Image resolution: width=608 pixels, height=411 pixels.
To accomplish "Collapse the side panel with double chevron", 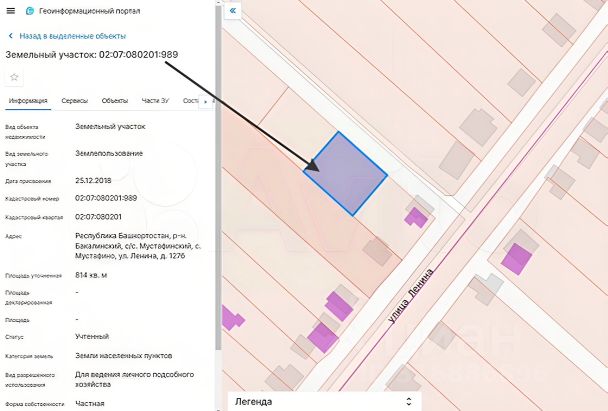I will pos(233,10).
